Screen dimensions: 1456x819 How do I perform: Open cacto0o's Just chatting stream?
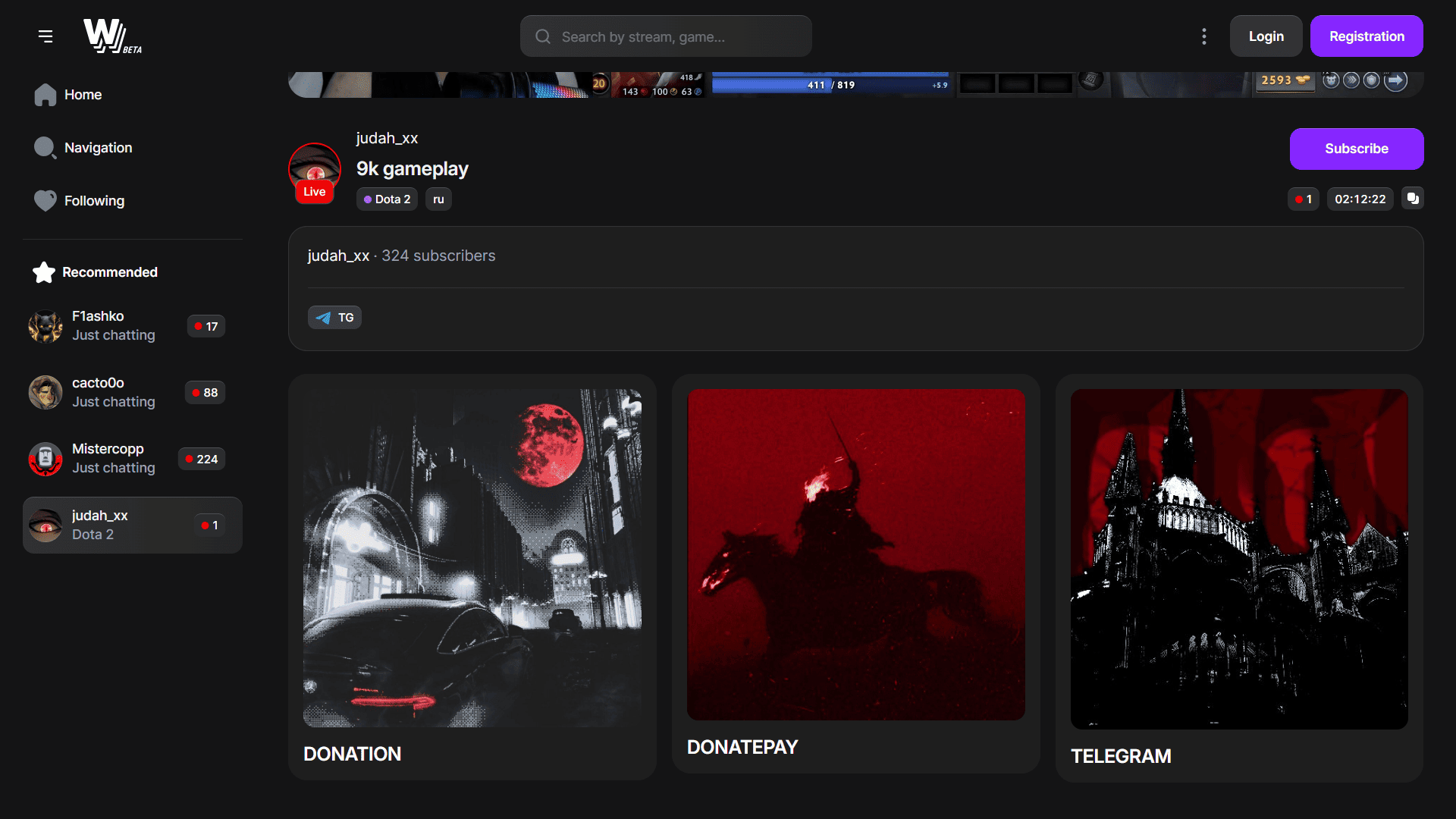click(114, 393)
